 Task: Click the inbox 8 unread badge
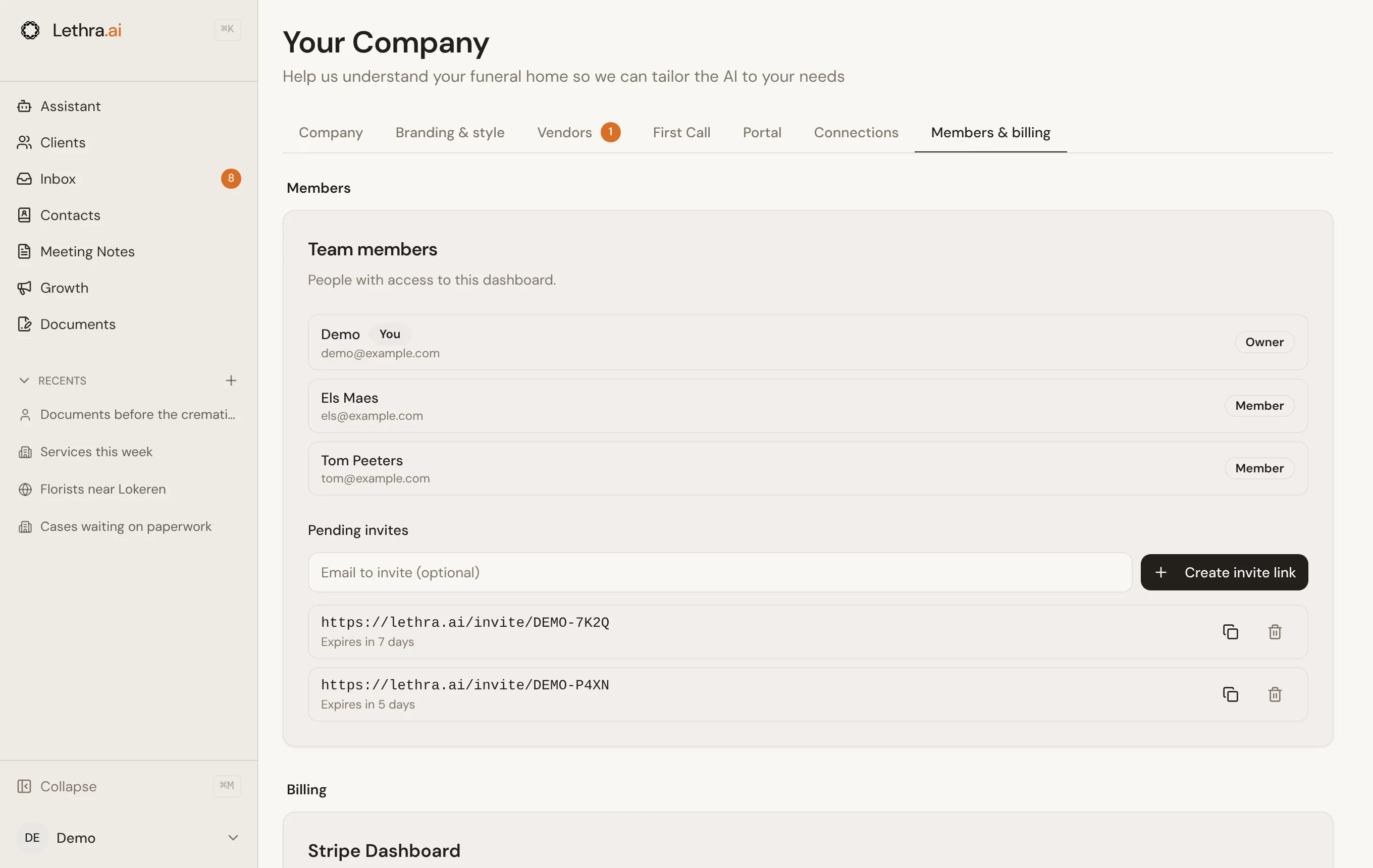pyautogui.click(x=231, y=178)
